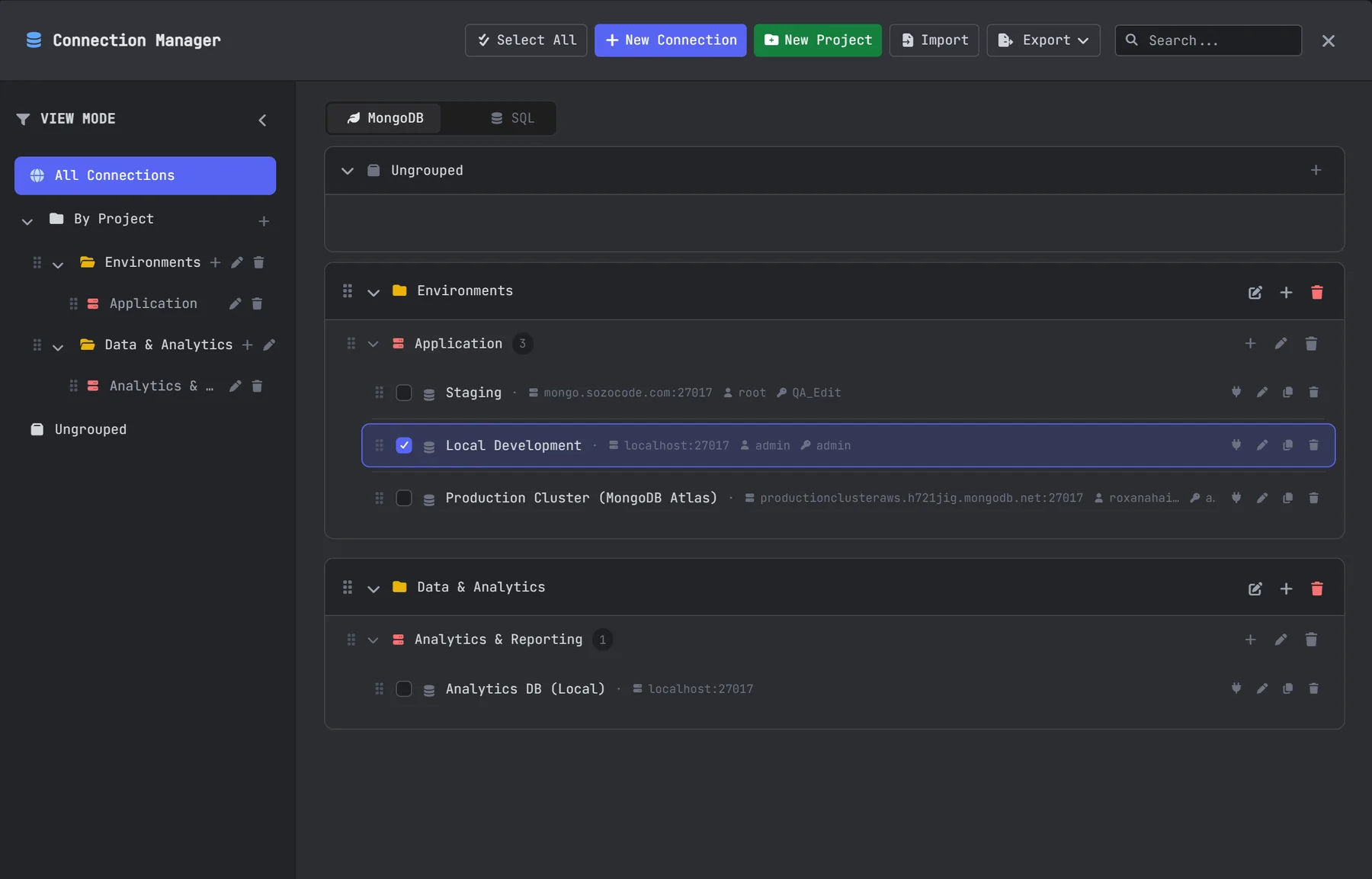Edit the Data & Analytics project in main panel
Image resolution: width=1372 pixels, height=879 pixels.
(x=1255, y=589)
